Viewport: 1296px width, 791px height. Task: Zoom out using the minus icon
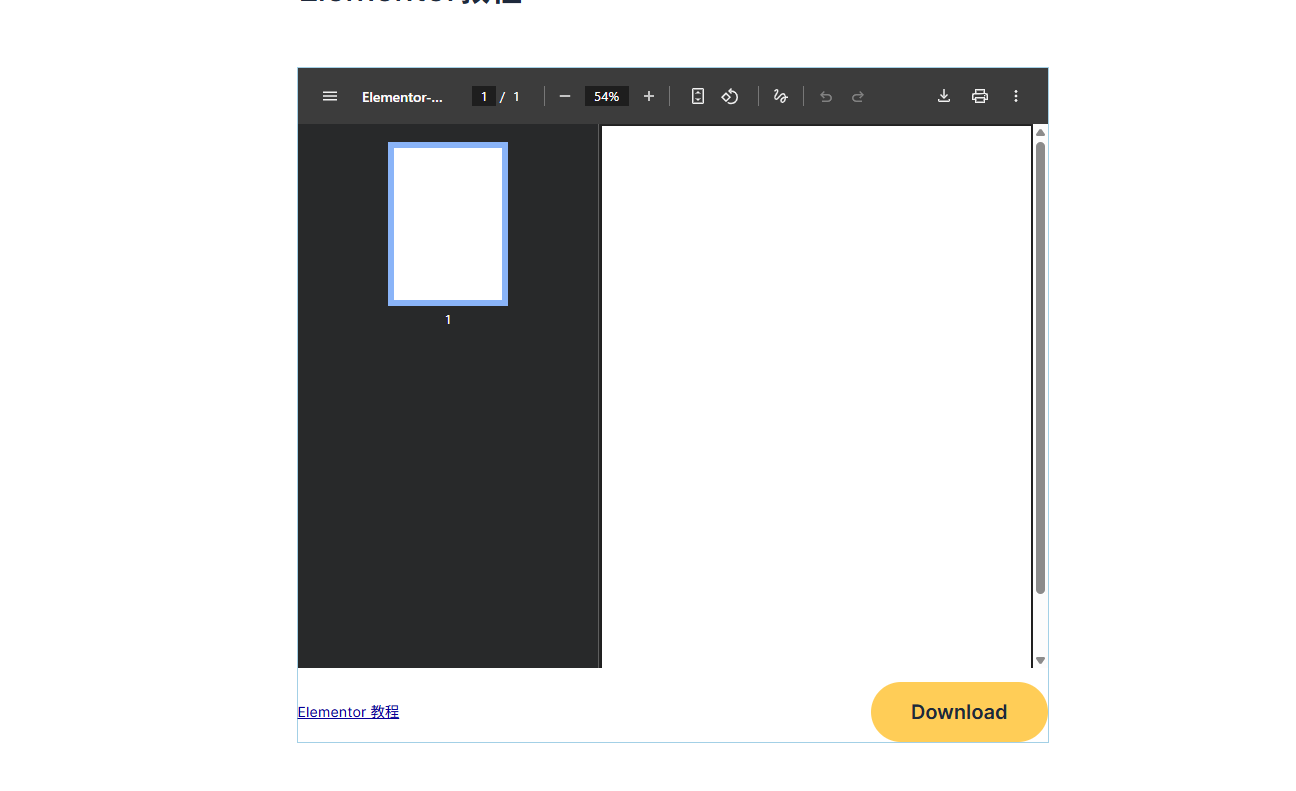tap(565, 96)
